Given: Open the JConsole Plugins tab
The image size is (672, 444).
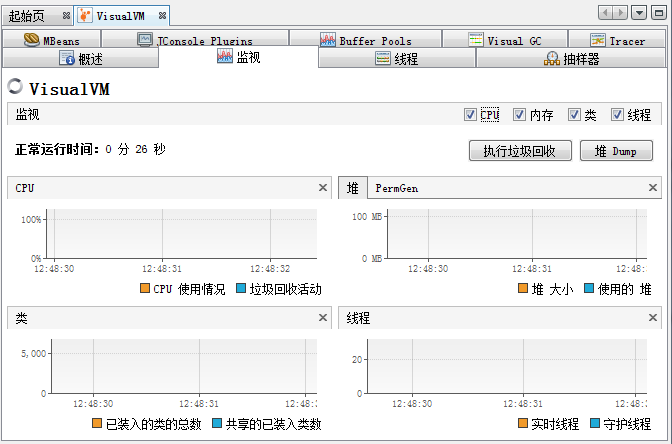Looking at the screenshot, I should coord(195,39).
